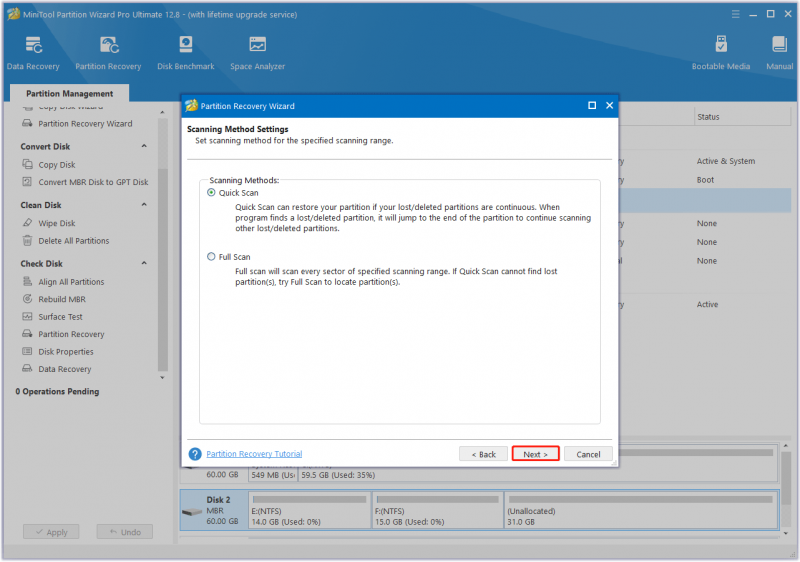
Task: Go Back in the recovery wizard
Action: click(483, 454)
